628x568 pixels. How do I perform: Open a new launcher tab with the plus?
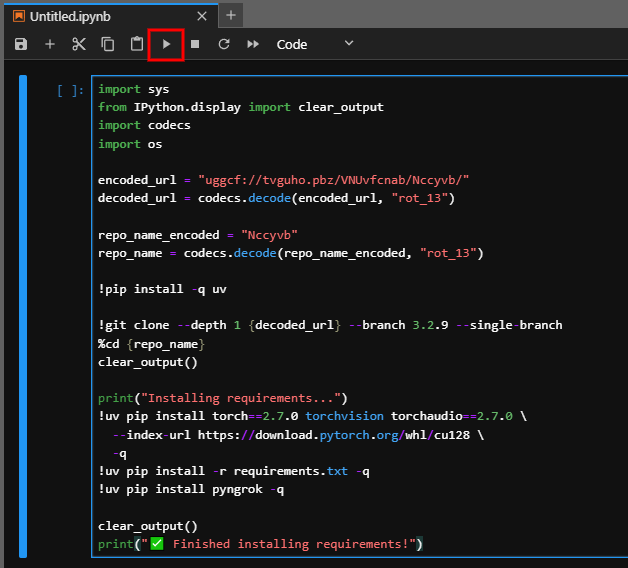click(x=231, y=16)
